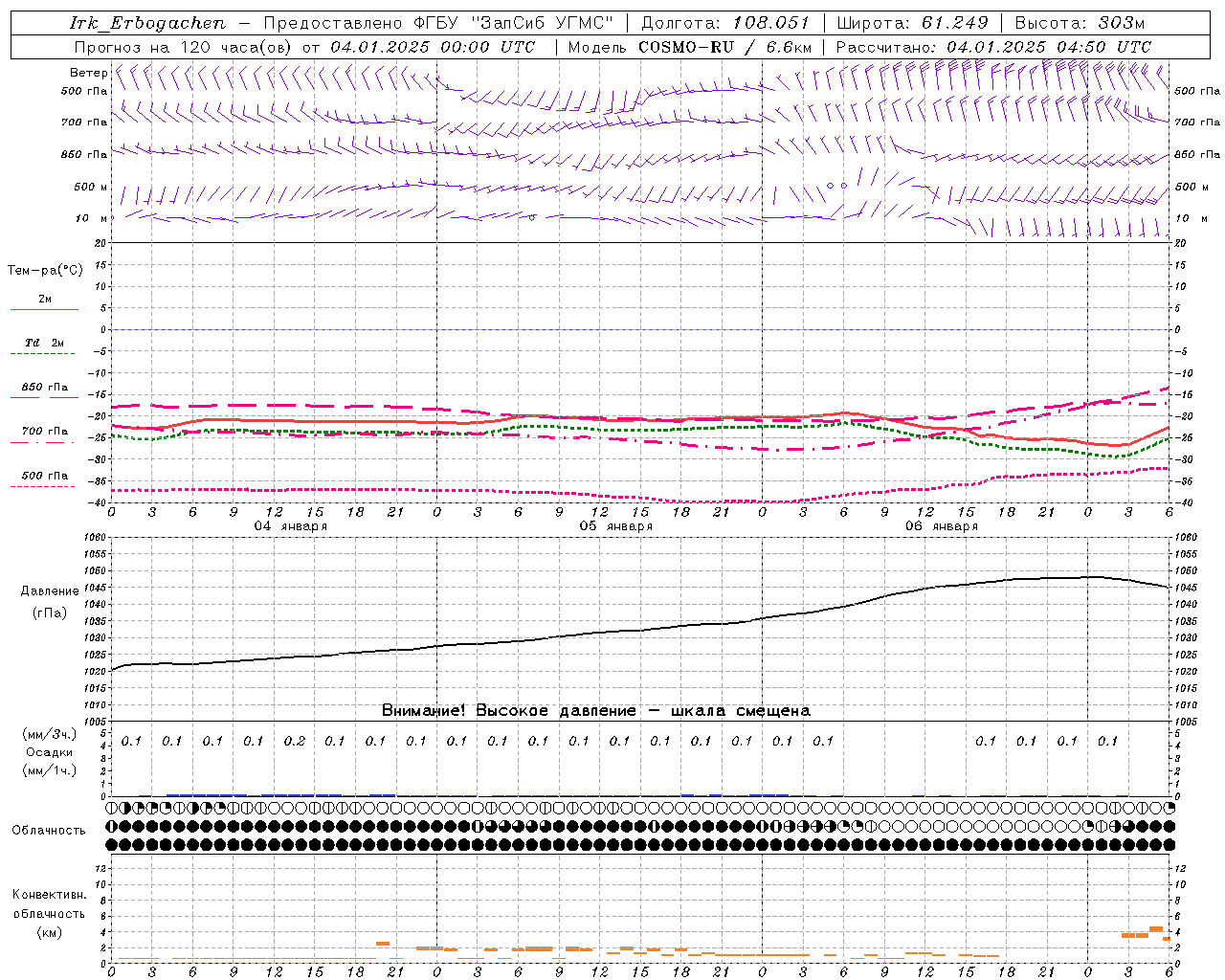Click the Модель COSMO-RU / 6.6км label
The width and height of the screenshot is (1225, 980).
tap(690, 47)
